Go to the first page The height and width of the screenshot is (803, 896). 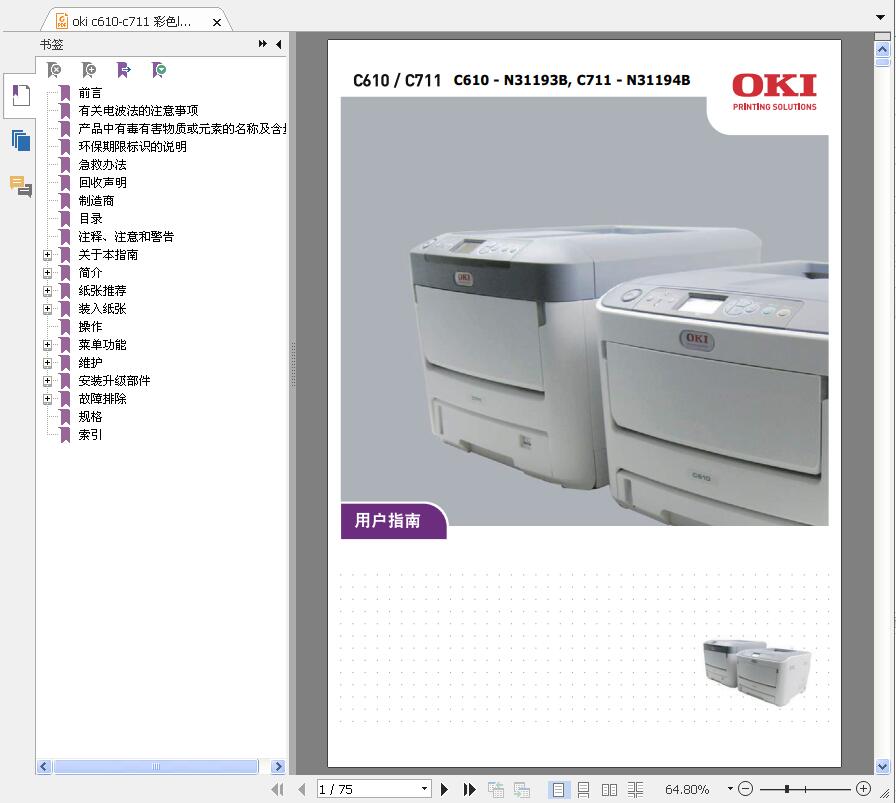pos(278,789)
